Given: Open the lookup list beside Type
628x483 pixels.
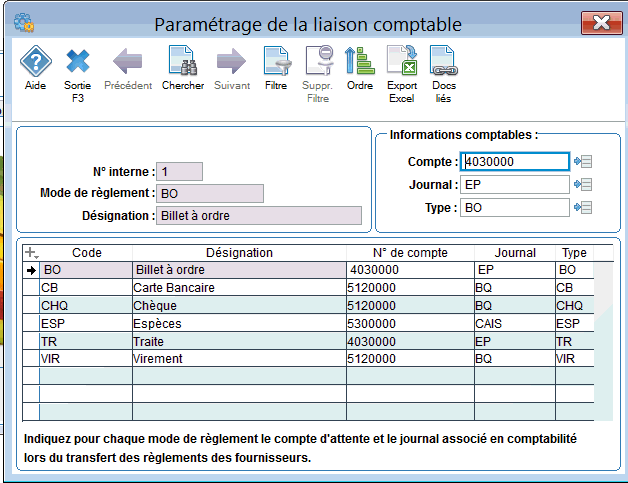Looking at the screenshot, I should (583, 207).
